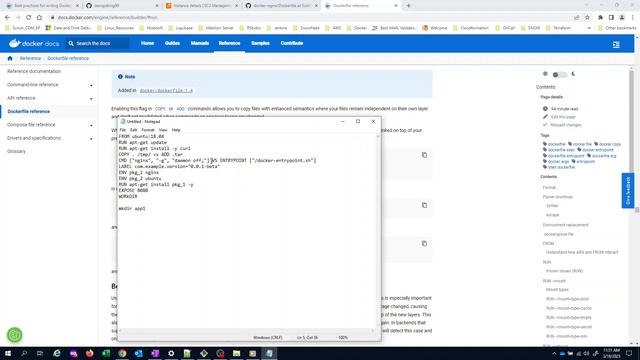Click the green circular widget at bottom-left
This screenshot has height=360, width=640.
point(15,335)
